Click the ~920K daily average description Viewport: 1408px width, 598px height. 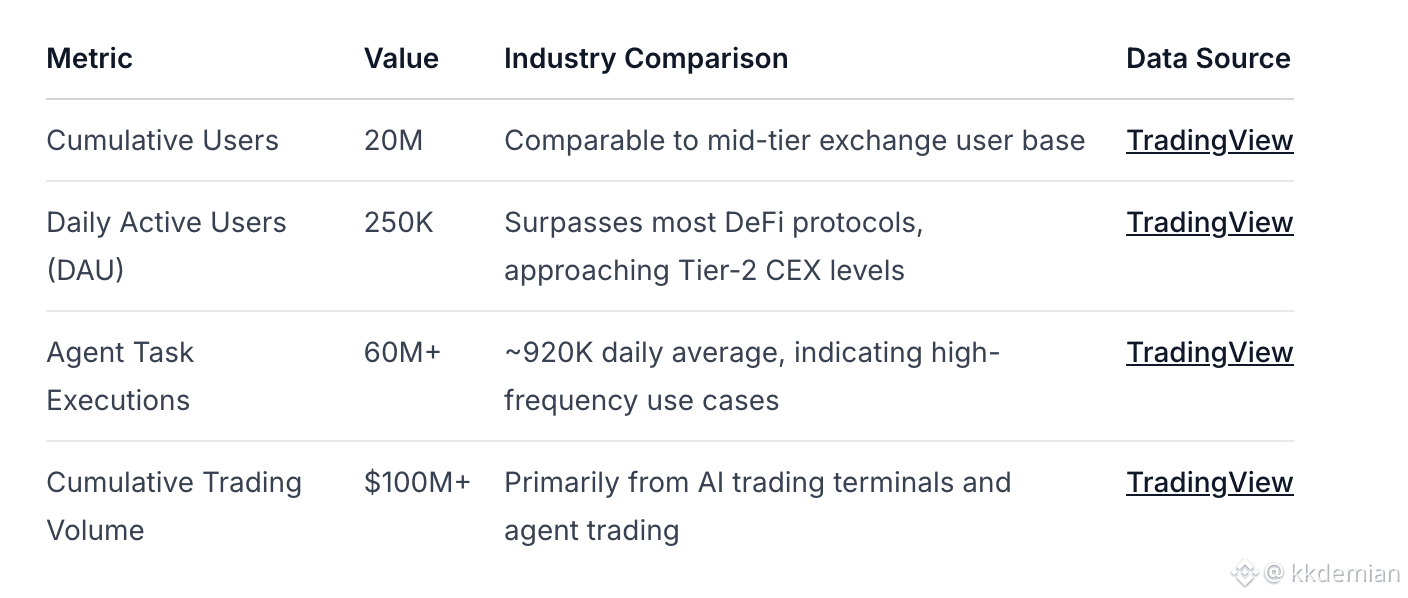752,376
